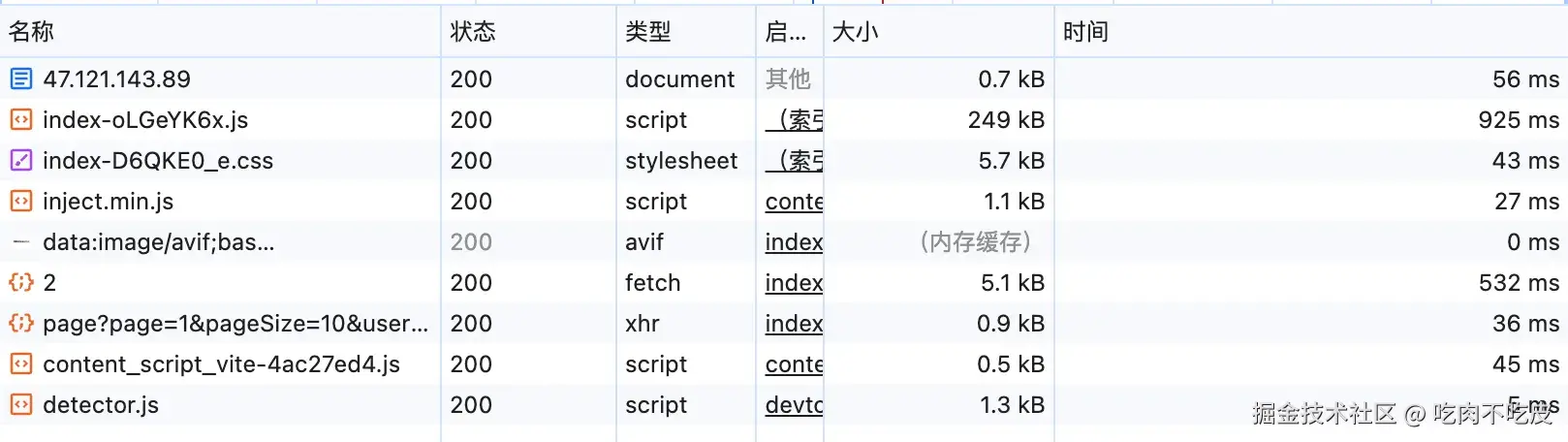
Task: Click the script icon beside inject.min.js
Action: tap(21, 201)
